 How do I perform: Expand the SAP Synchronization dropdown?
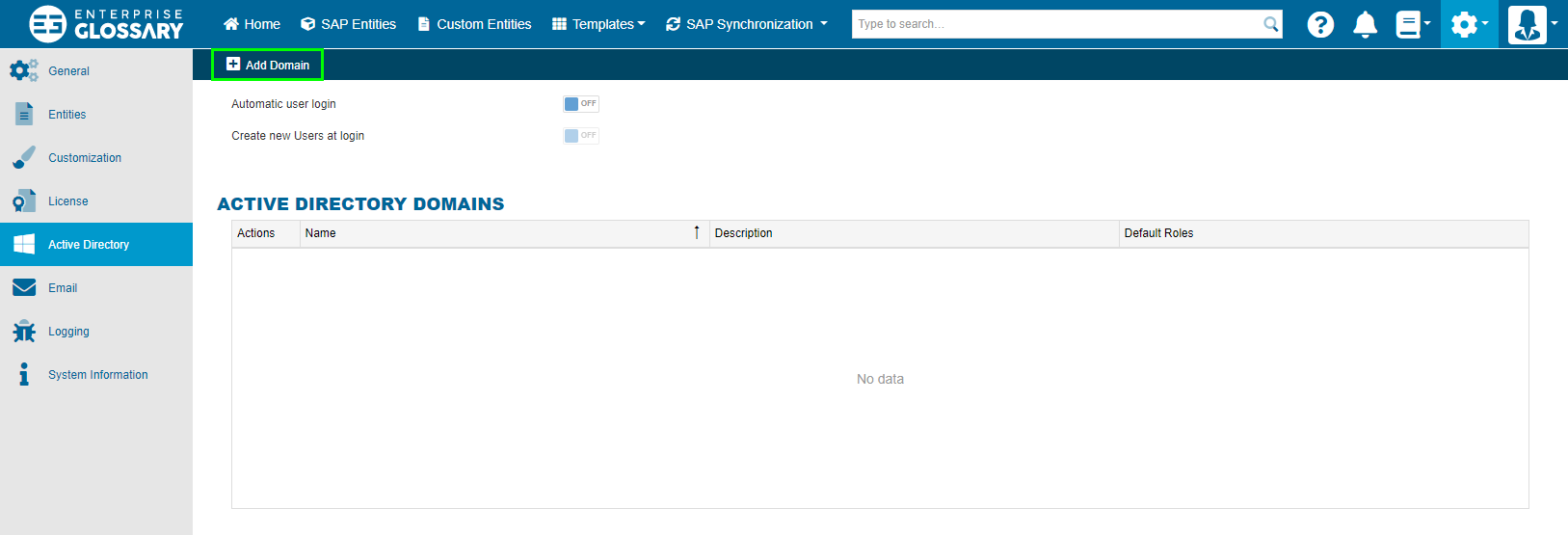coord(747,24)
